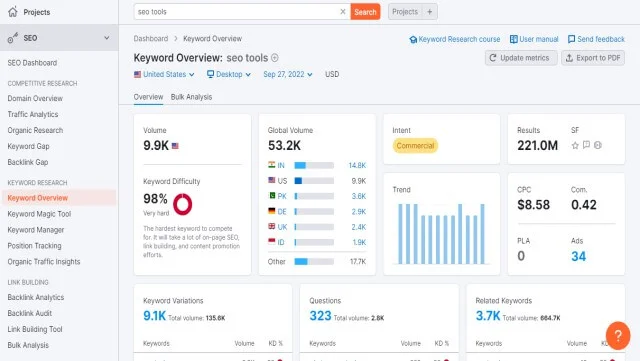This screenshot has width=640, height=361.
Task: Click the $8.58 CPC value
Action: pyautogui.click(x=533, y=205)
